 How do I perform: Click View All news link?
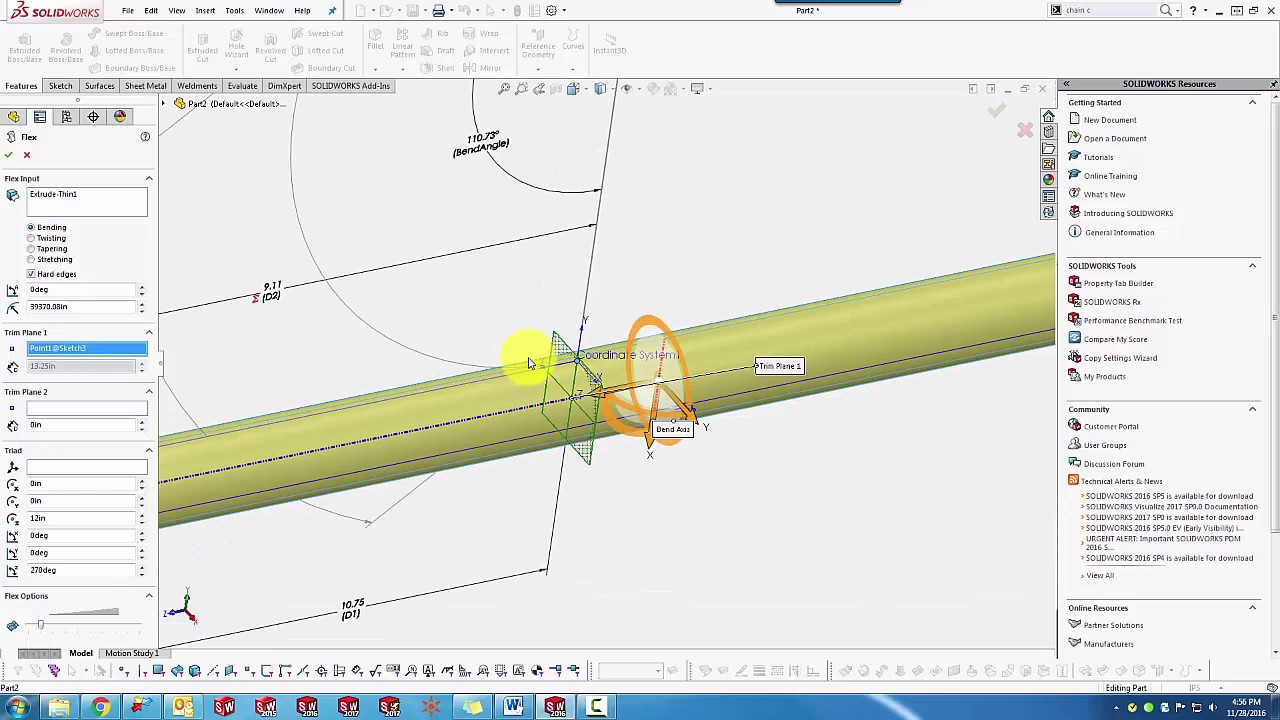pos(1100,575)
